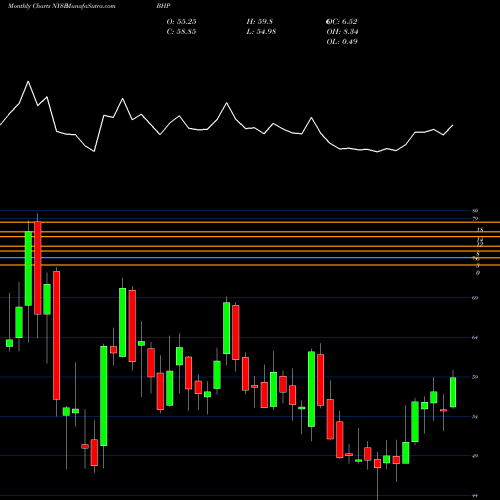Image resolution: width=500 pixels, height=500 pixels.
Task: Click the open price 'O: 55.25'
Action: click(x=181, y=22)
